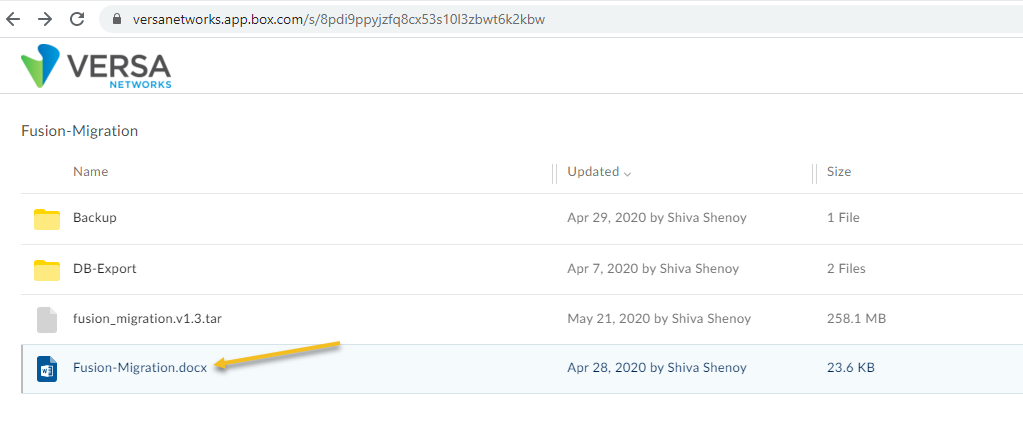Image resolution: width=1023 pixels, height=436 pixels.
Task: Open the Fusion-Migration.docx link
Action: point(140,367)
